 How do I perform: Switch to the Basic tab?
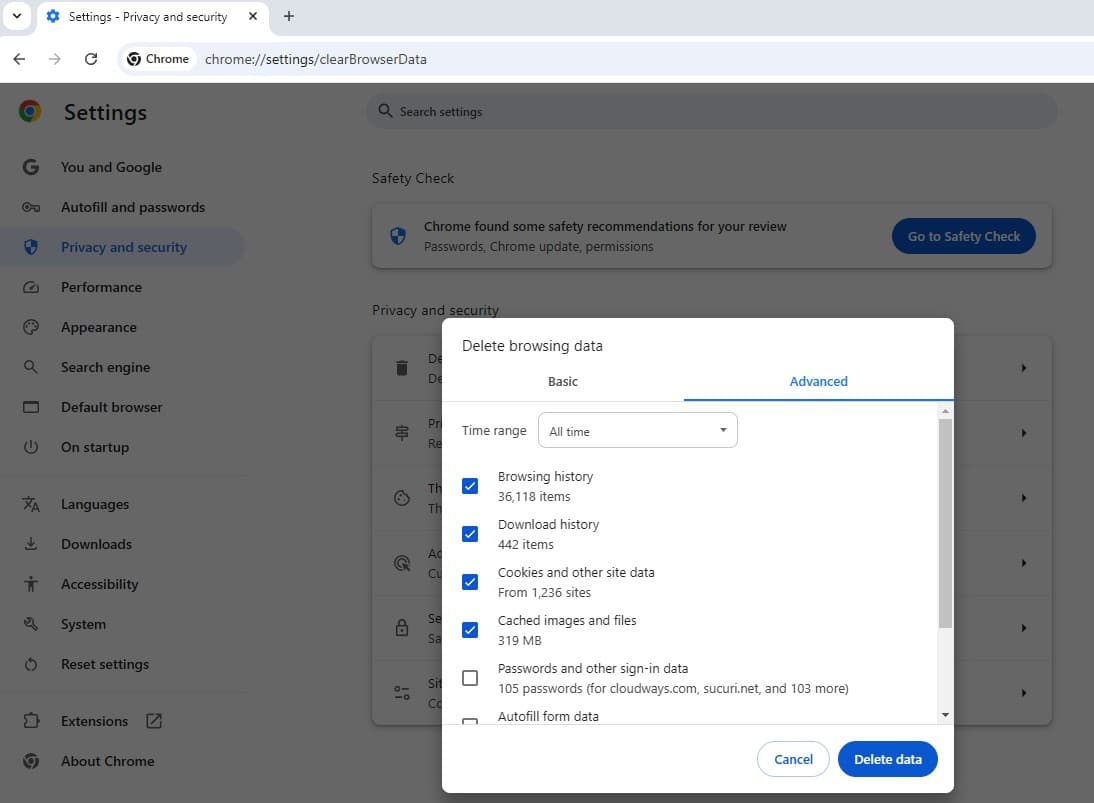[x=563, y=381]
